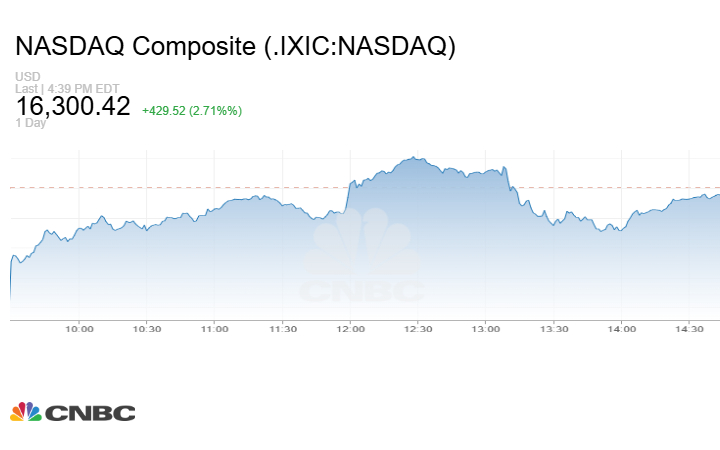720x450 pixels.
Task: Click the CNBC watermark in the chart
Action: click(x=361, y=257)
